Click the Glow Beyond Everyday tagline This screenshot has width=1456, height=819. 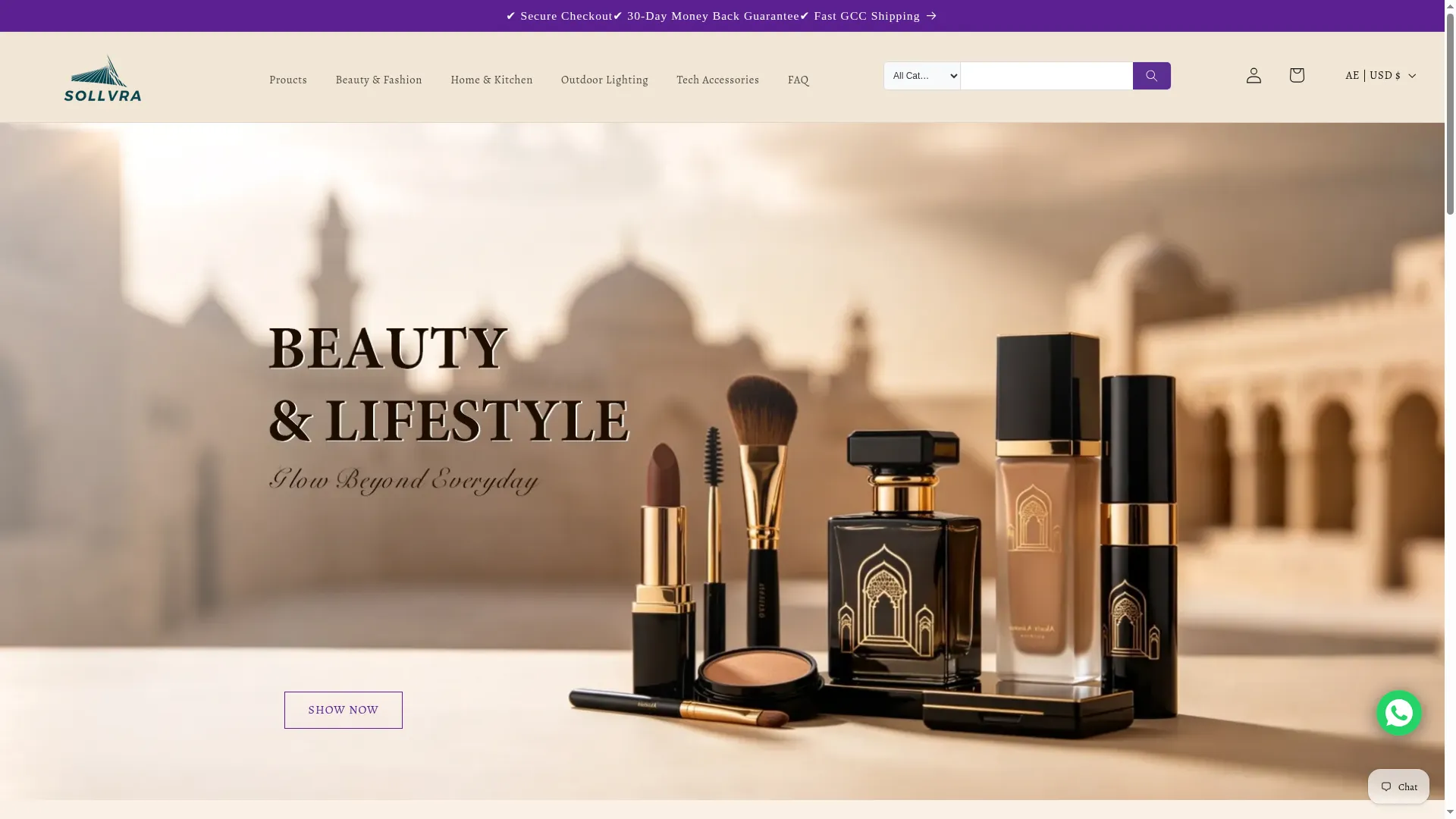click(x=403, y=480)
